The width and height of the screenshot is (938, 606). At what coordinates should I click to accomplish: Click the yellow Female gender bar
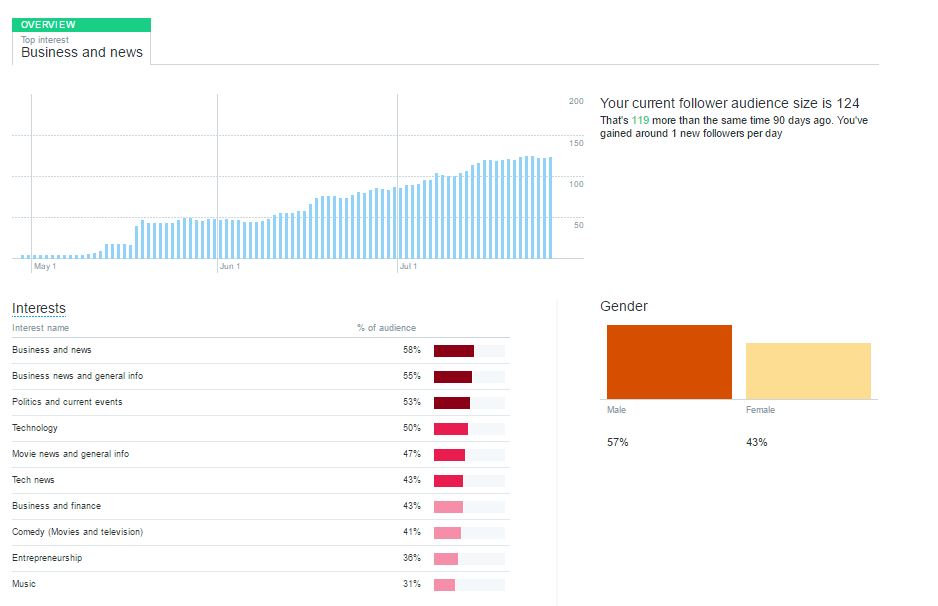pyautogui.click(x=808, y=371)
